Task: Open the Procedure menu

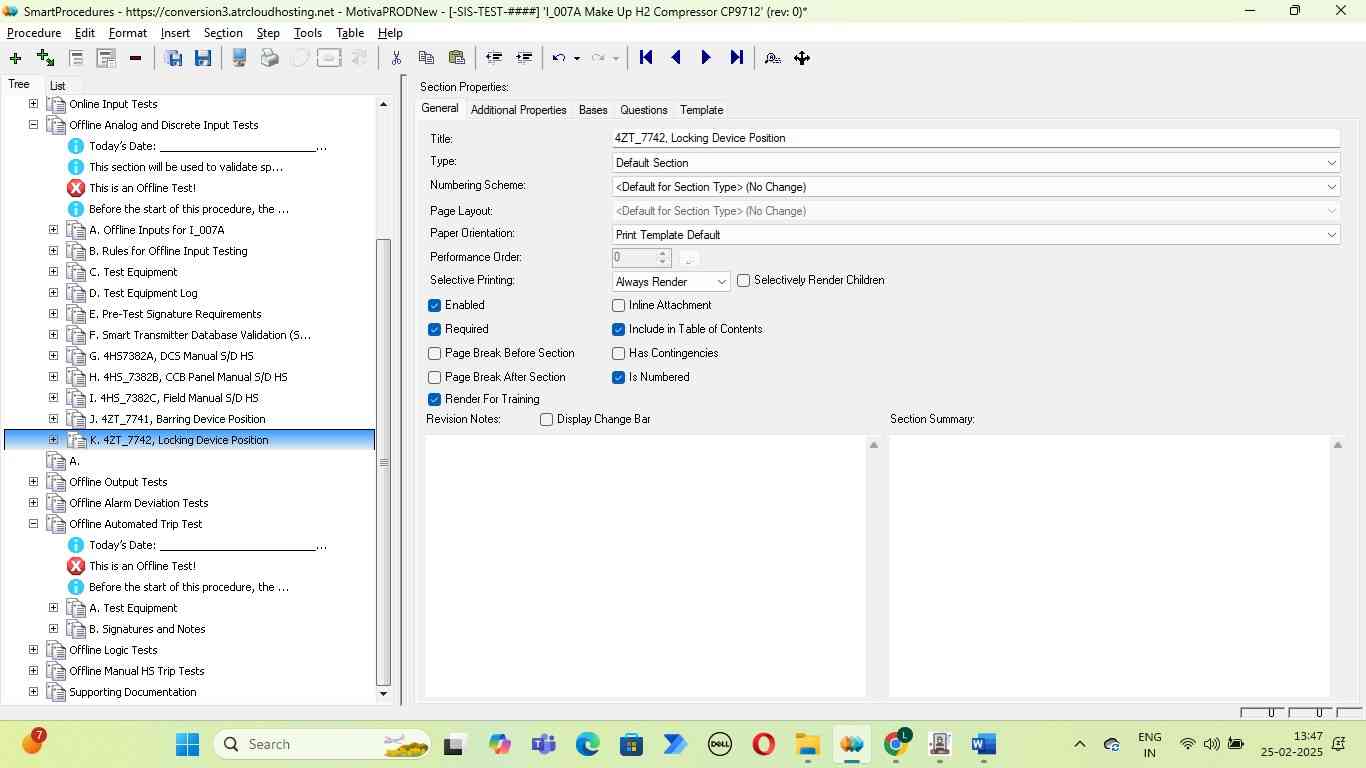Action: click(x=34, y=33)
